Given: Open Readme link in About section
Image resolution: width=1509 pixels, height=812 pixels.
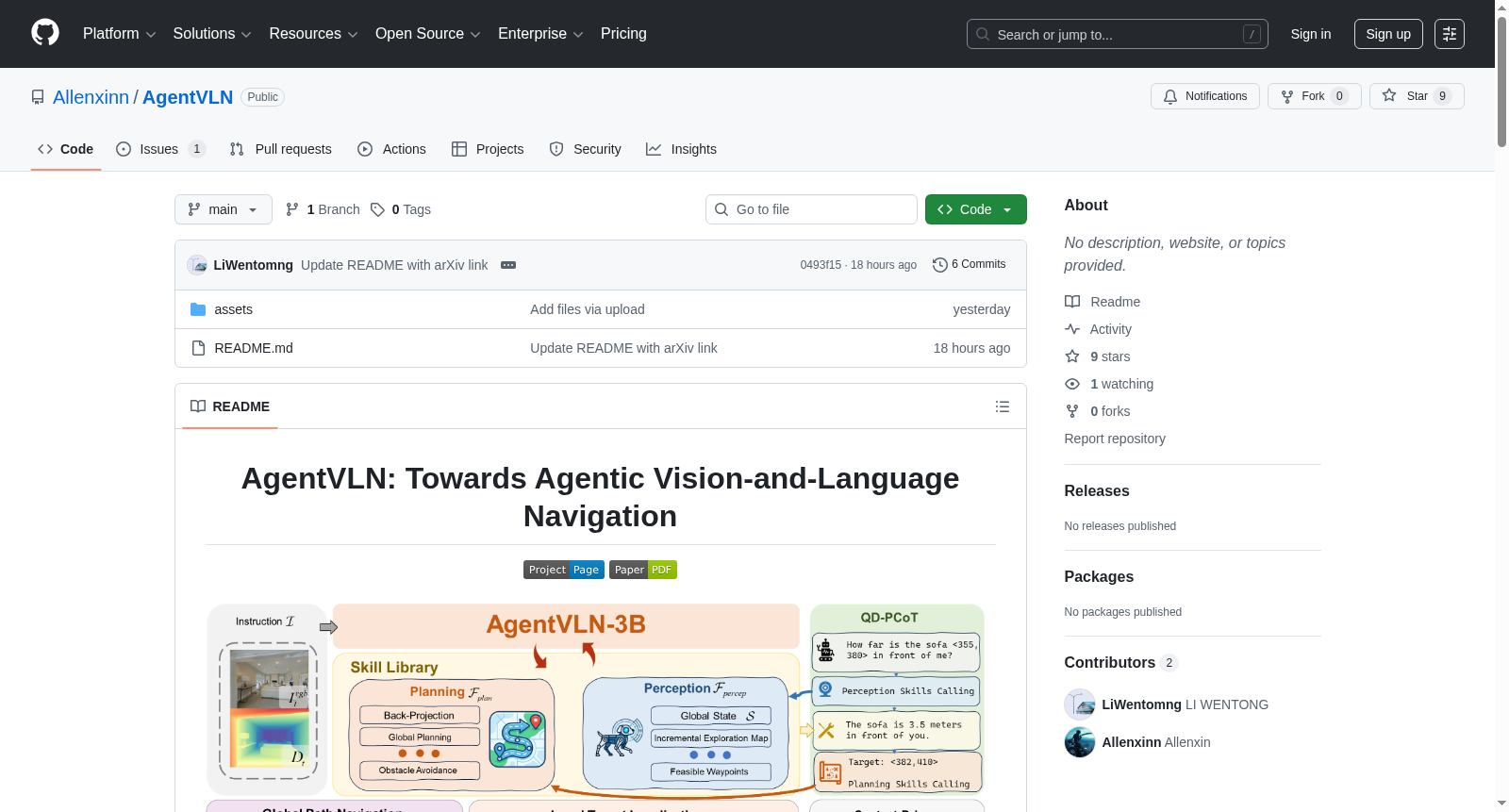Looking at the screenshot, I should [x=1103, y=302].
